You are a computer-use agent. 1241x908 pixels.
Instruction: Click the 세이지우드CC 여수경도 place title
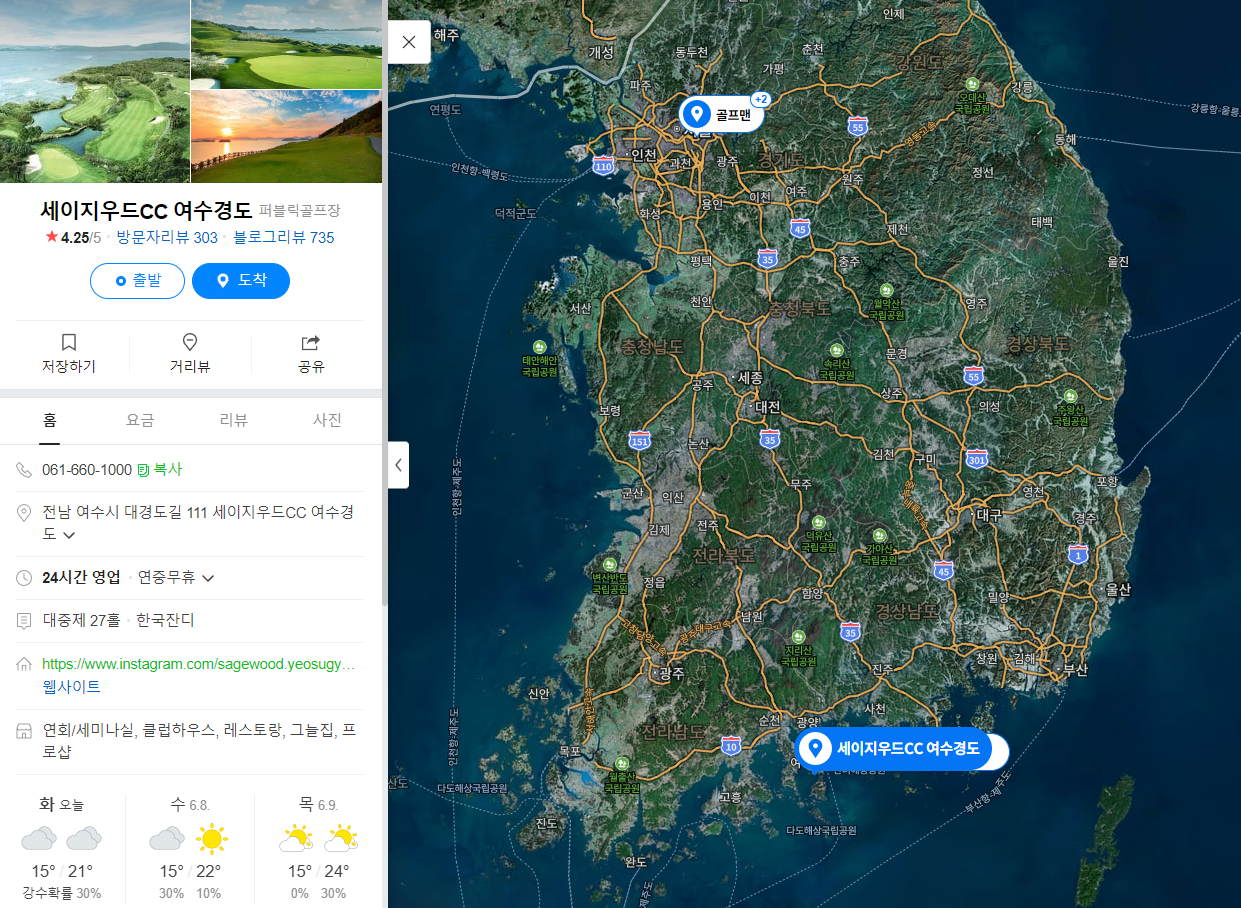point(146,210)
